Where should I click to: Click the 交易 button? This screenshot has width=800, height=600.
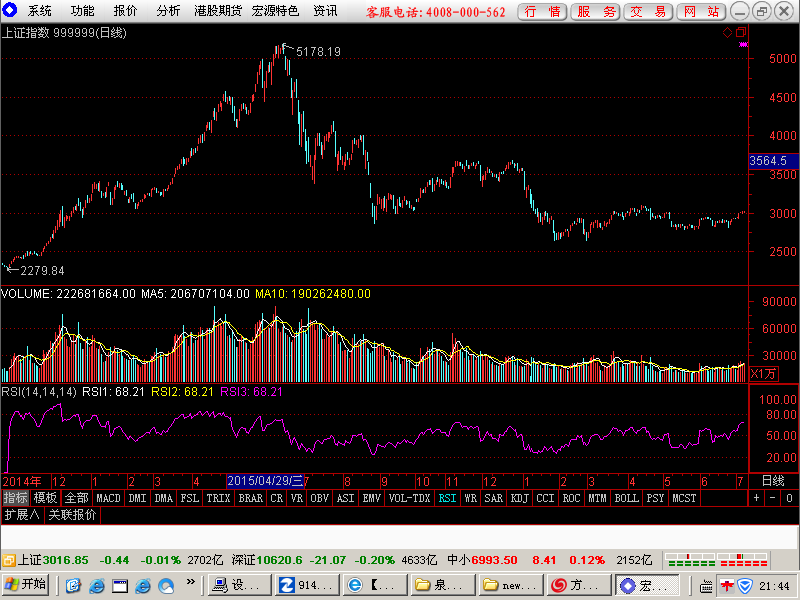coord(648,12)
